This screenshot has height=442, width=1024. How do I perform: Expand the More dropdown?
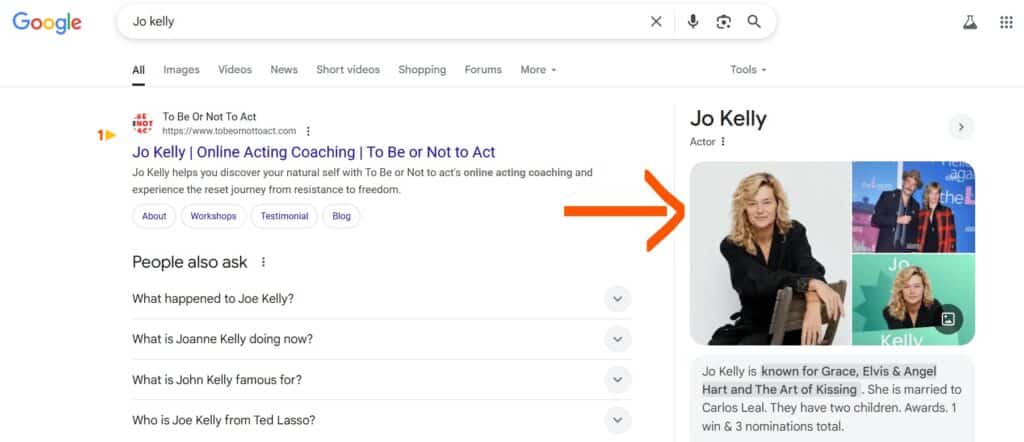(x=538, y=69)
